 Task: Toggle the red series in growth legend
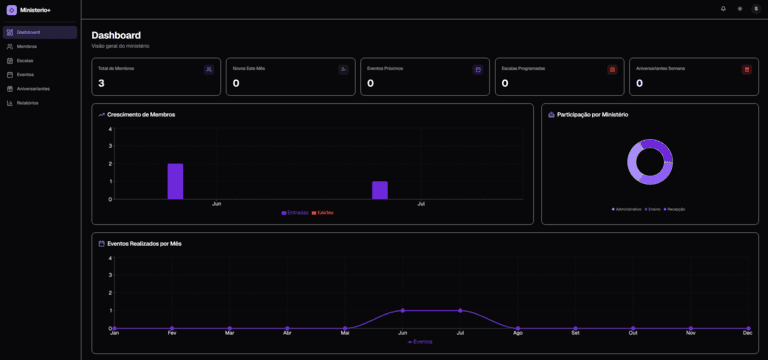pos(323,213)
